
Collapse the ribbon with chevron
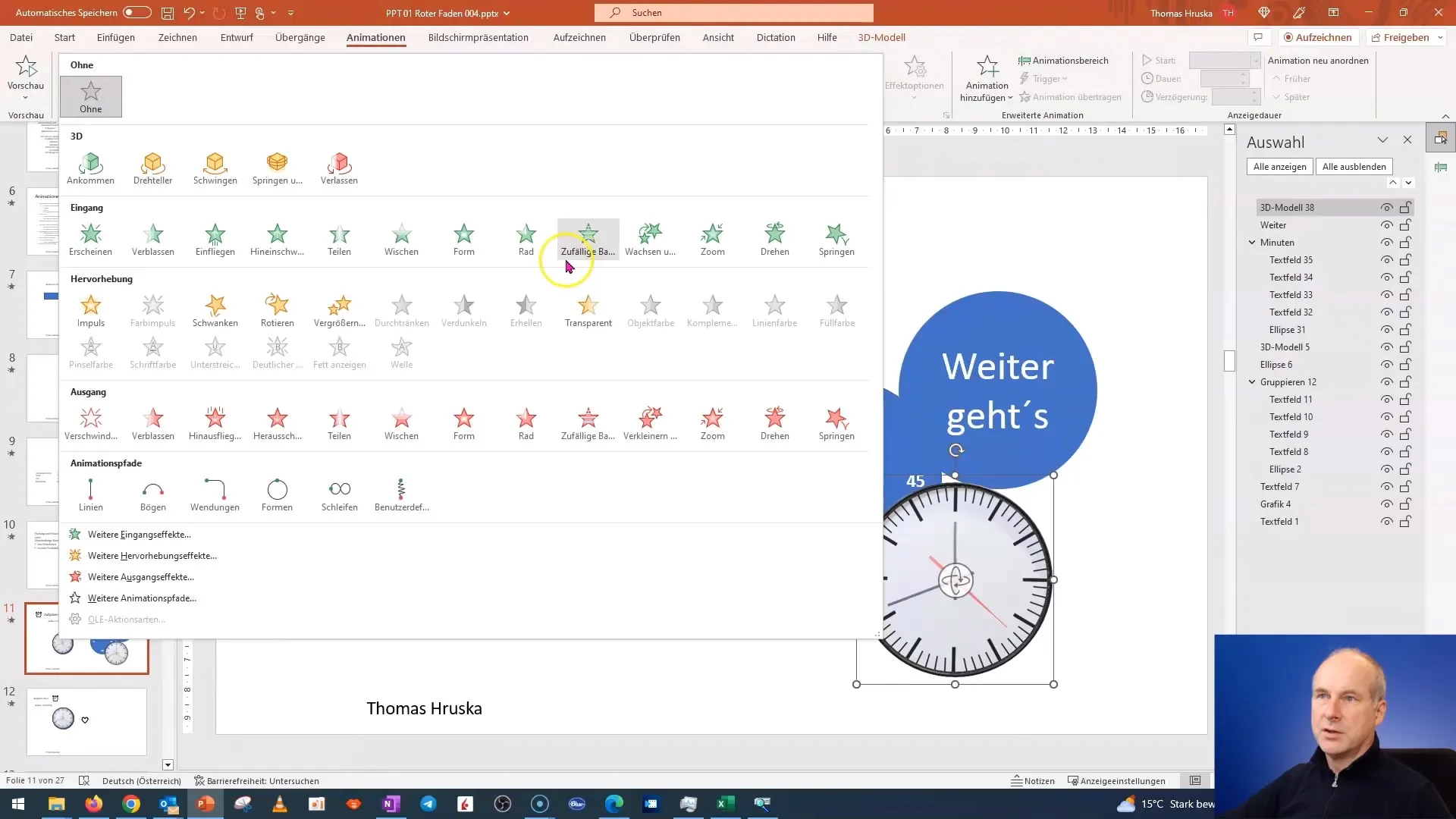click(x=1445, y=116)
